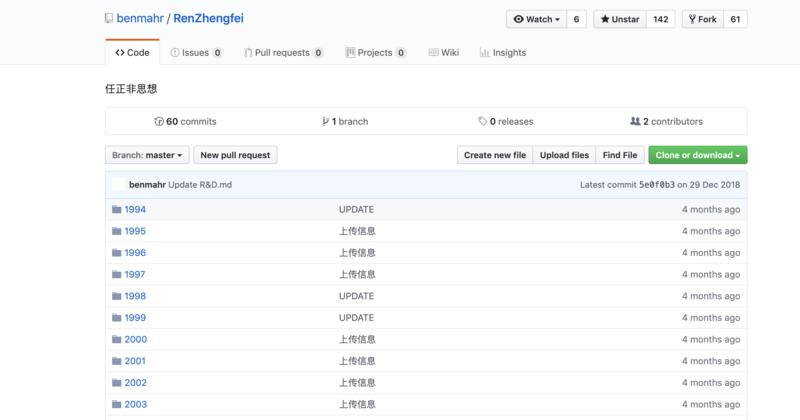
Task: Open the benmahr owner link in title
Action: [x=140, y=18]
